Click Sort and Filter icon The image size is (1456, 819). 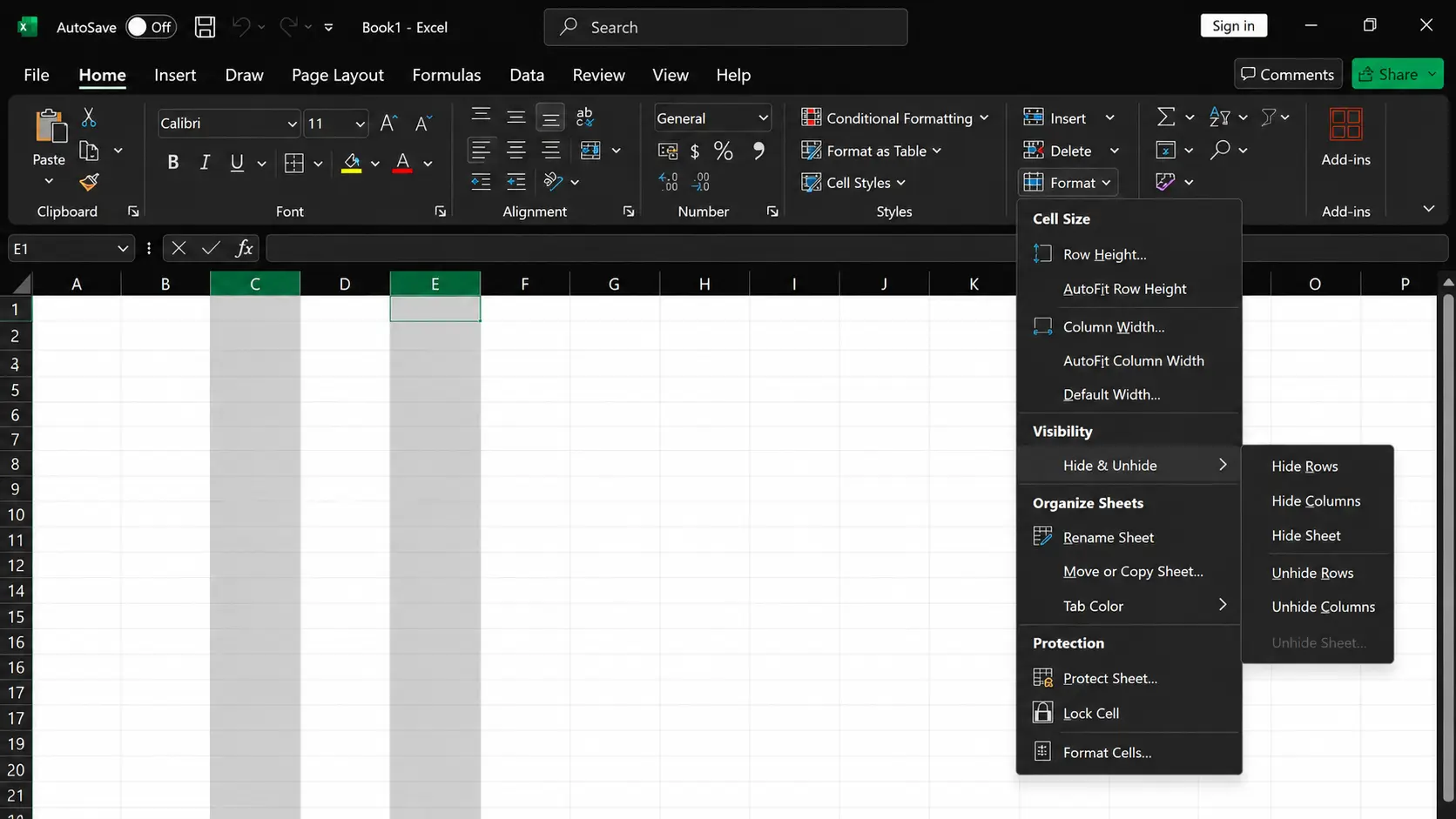pyautogui.click(x=1220, y=117)
